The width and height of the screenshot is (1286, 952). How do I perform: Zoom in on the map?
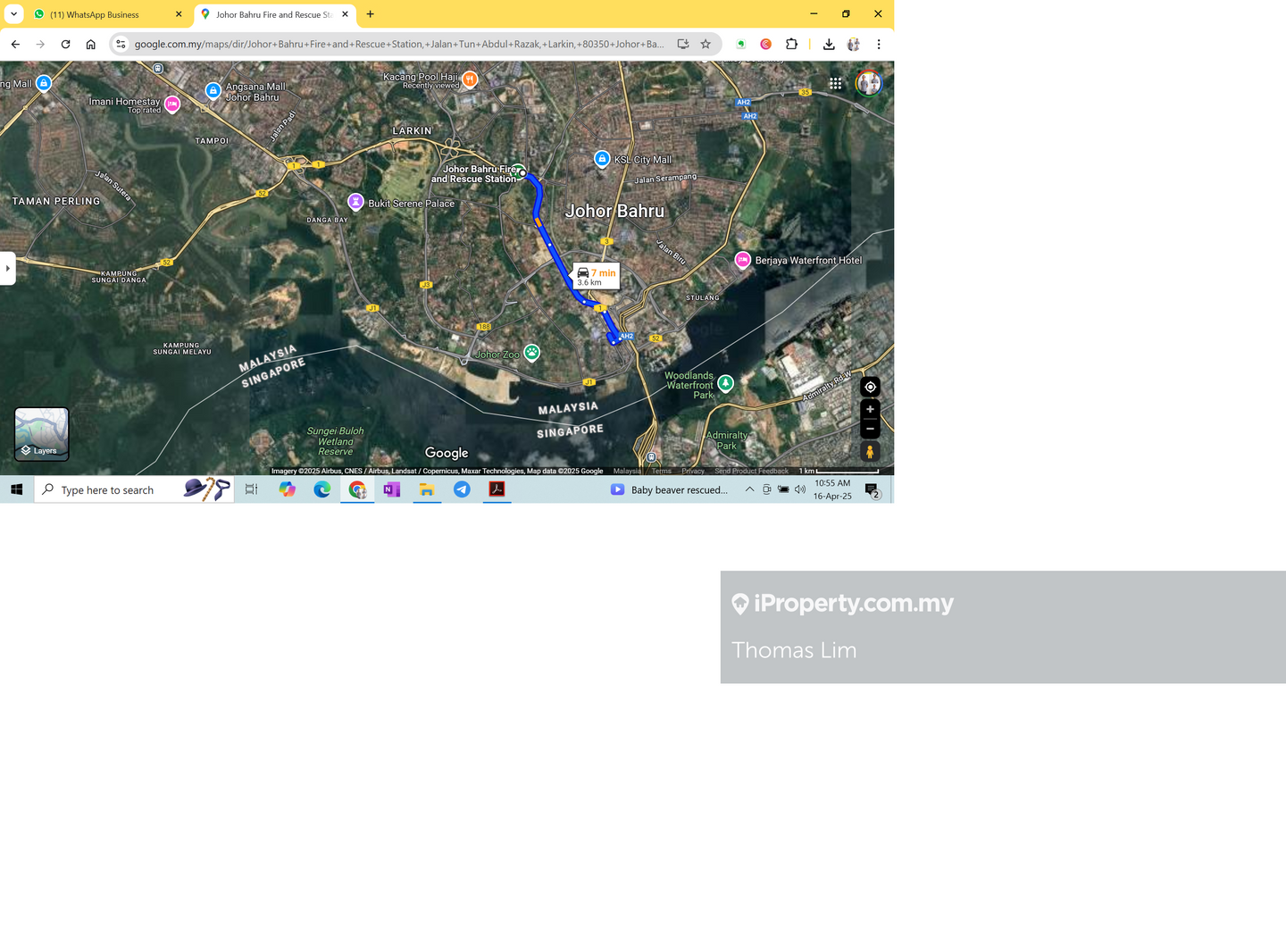pos(870,409)
